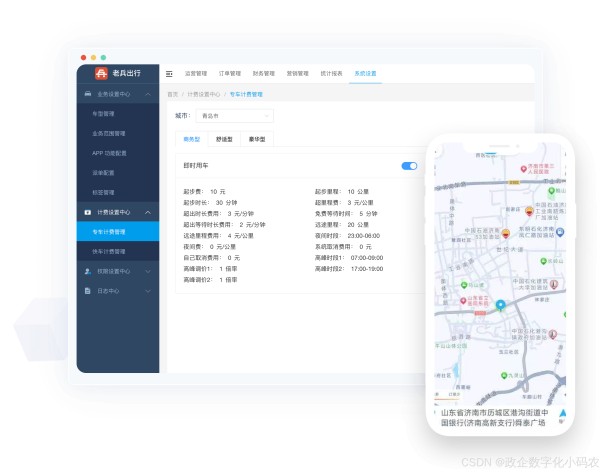Expand the 权限设置中心 section chevron
Image resolution: width=600 pixels, height=472 pixels.
148,271
